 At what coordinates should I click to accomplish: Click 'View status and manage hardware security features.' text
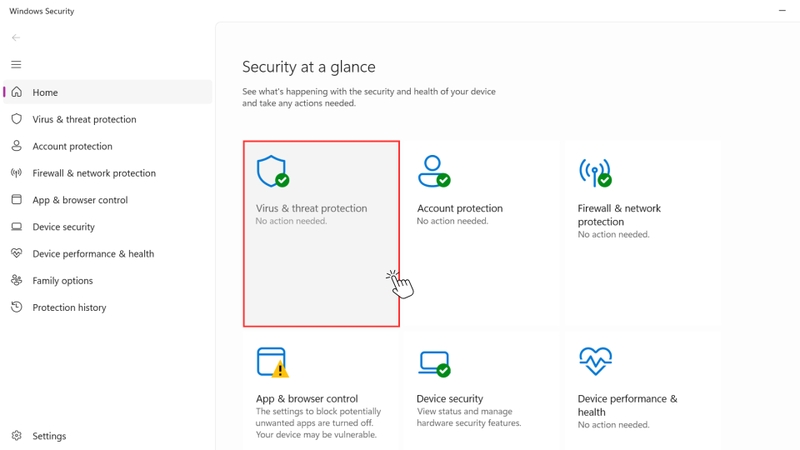click(469, 417)
